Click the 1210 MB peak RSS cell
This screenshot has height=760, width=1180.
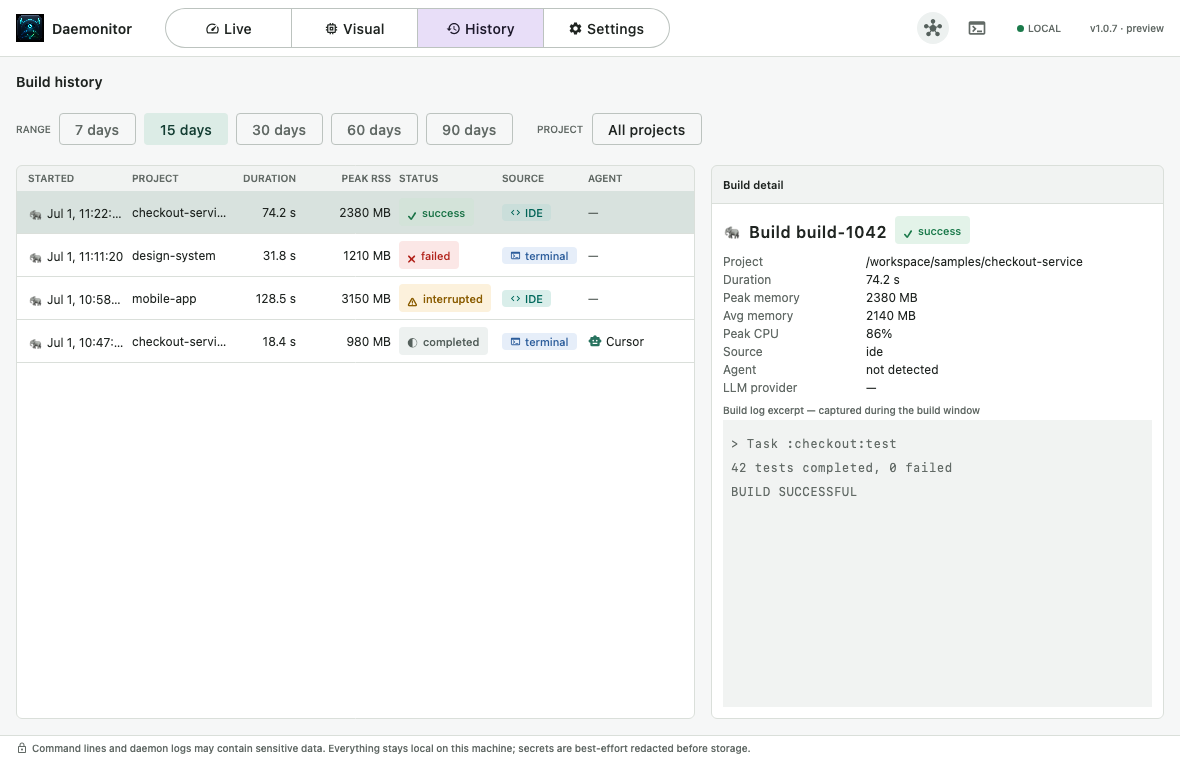tap(366, 256)
